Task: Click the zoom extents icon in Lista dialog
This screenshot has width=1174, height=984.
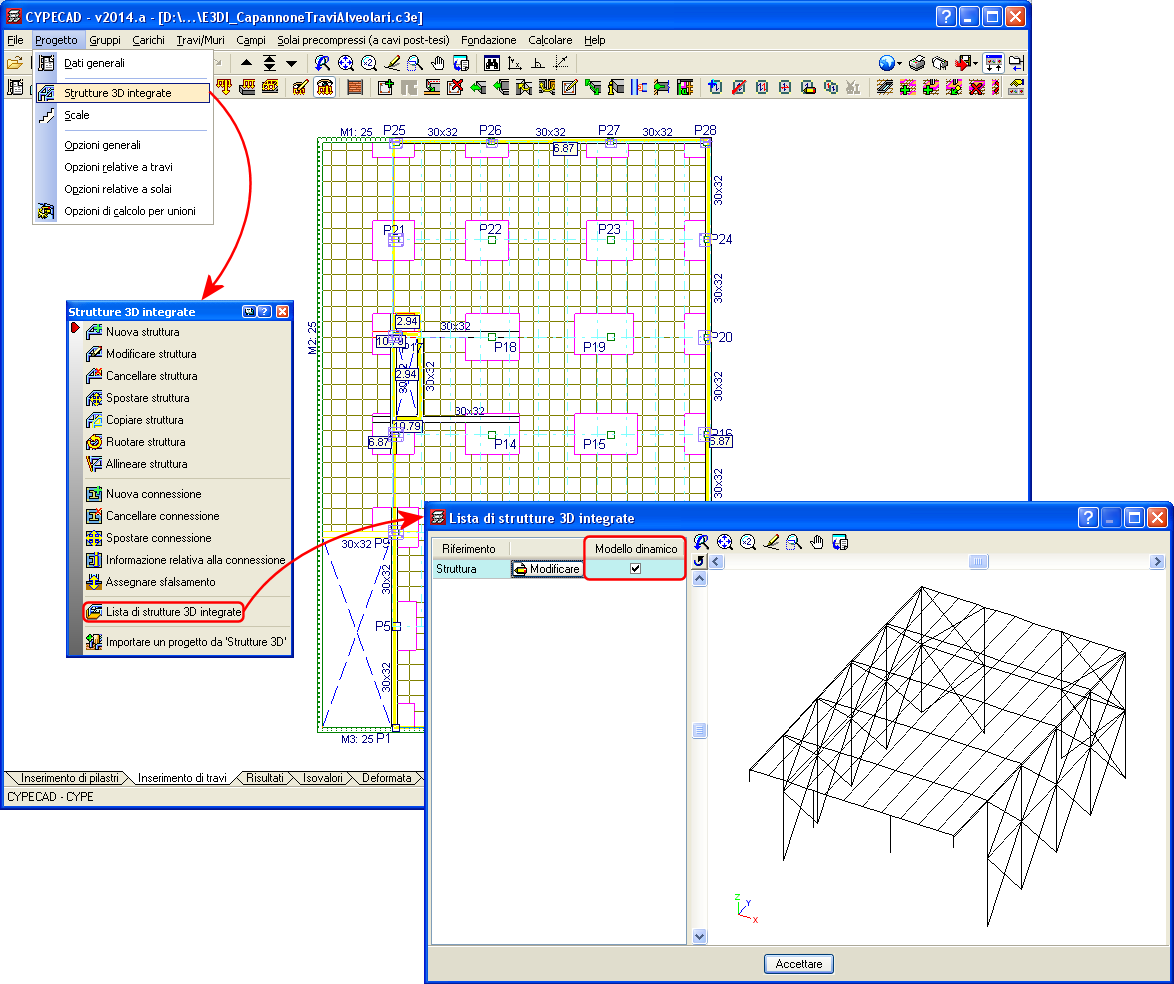Action: point(725,542)
